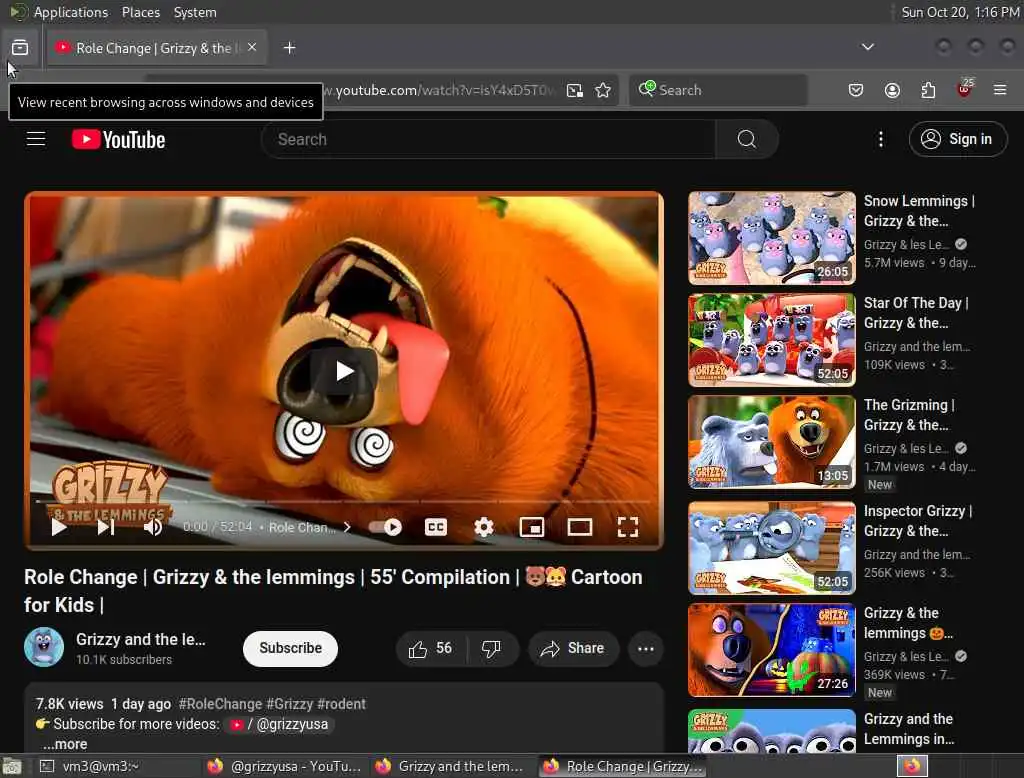The width and height of the screenshot is (1024, 778).
Task: Click the YouTube Search input field
Action: point(488,139)
